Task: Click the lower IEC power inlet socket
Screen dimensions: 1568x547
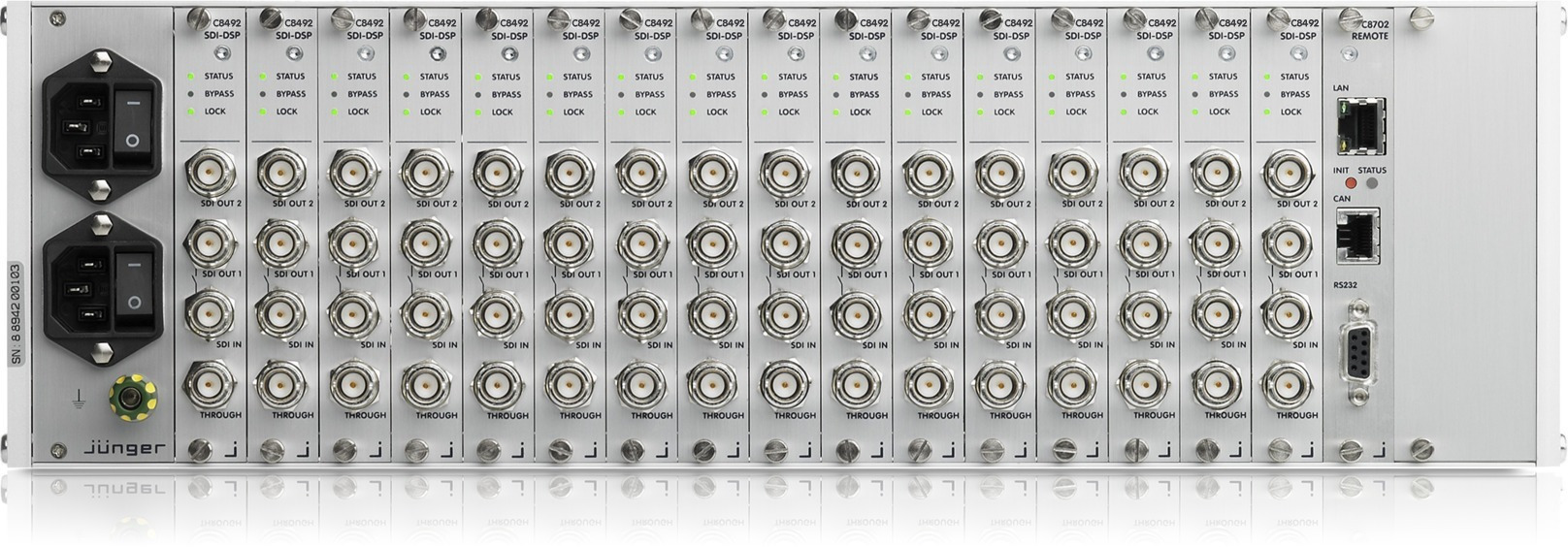Action: click(82, 288)
